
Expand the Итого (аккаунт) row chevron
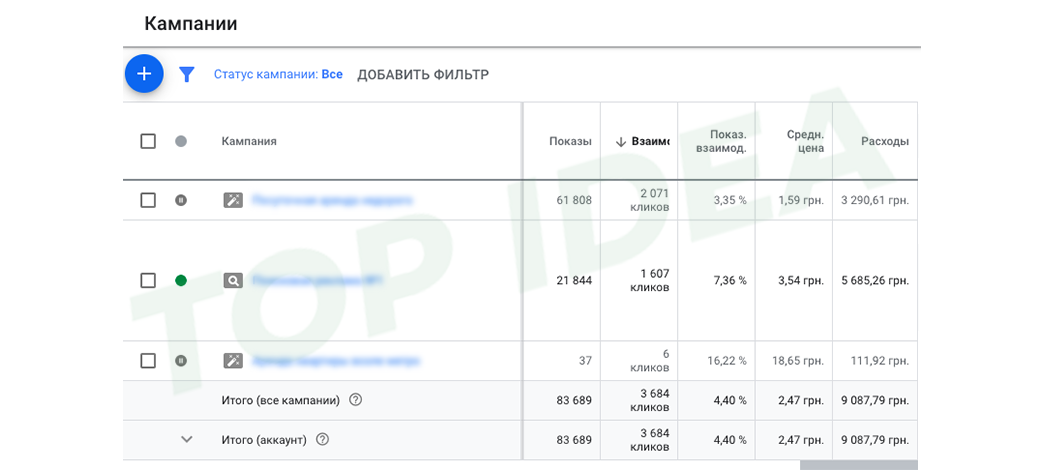tap(186, 439)
